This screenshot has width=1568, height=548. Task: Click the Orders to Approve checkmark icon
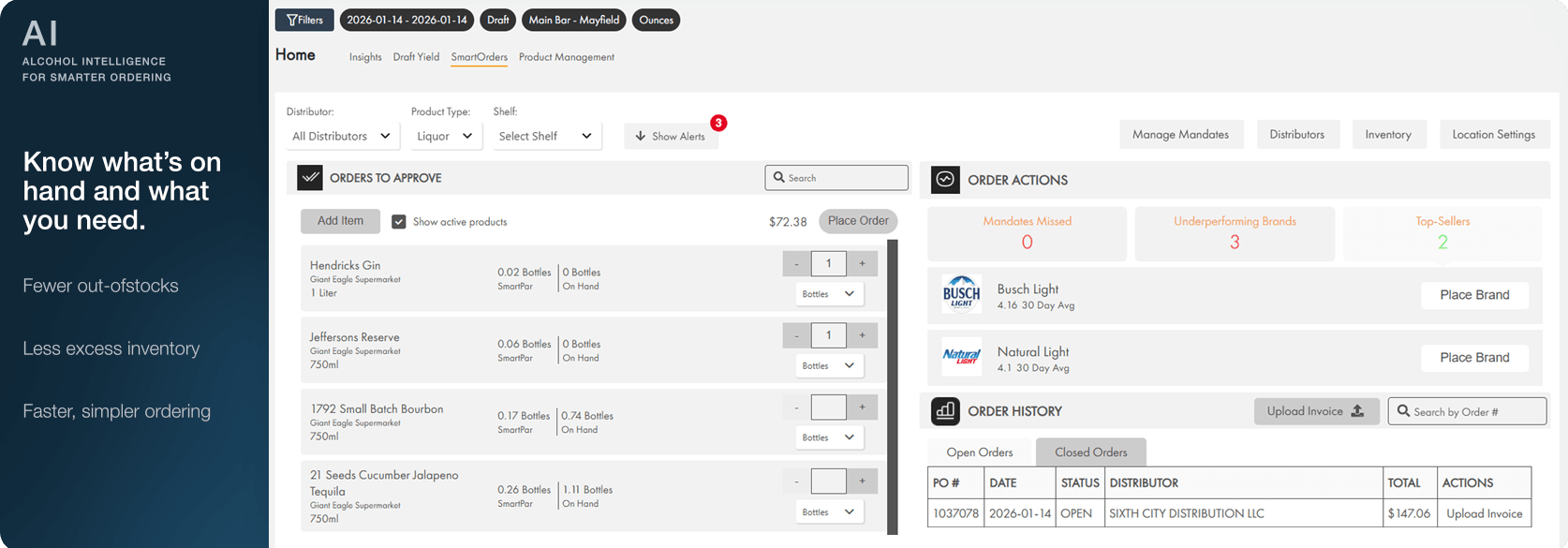point(310,177)
